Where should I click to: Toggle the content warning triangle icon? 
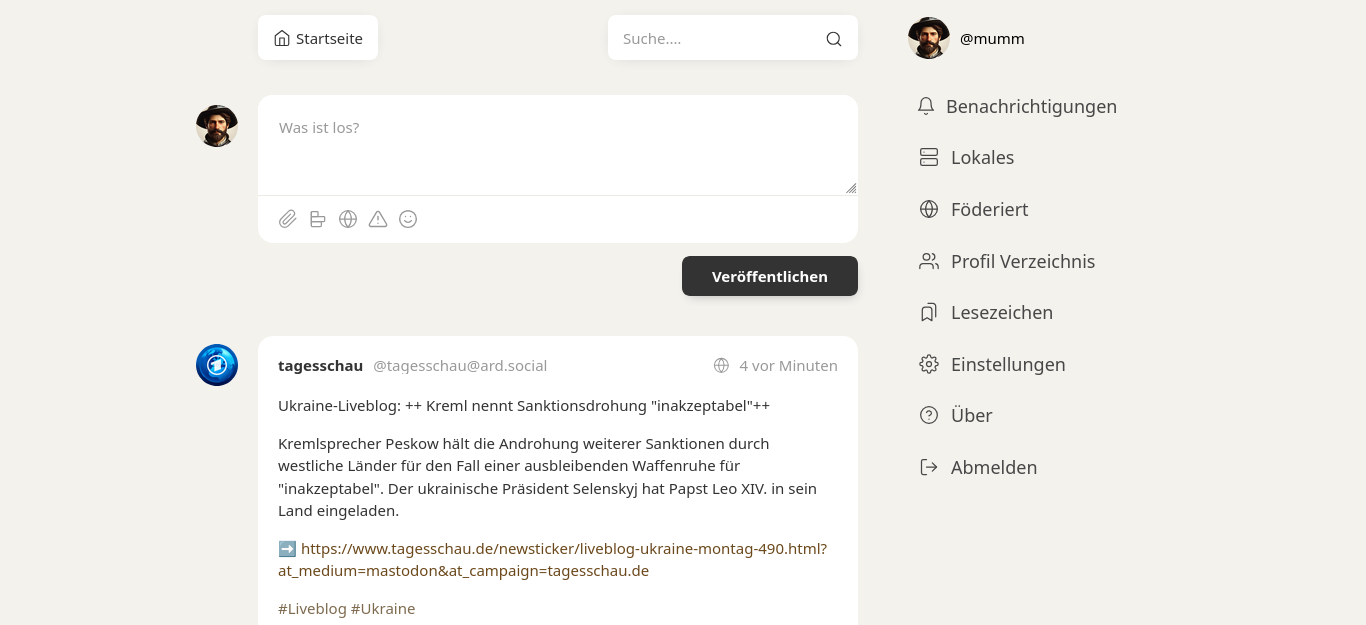pos(378,219)
